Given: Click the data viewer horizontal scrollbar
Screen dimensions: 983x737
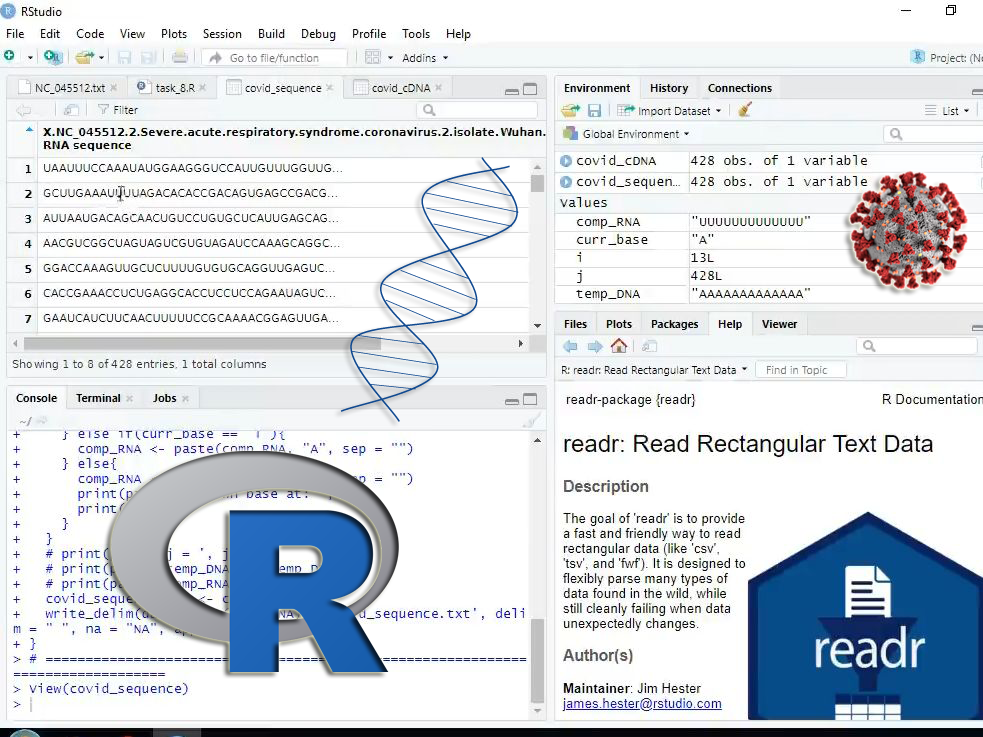Looking at the screenshot, I should coord(202,343).
